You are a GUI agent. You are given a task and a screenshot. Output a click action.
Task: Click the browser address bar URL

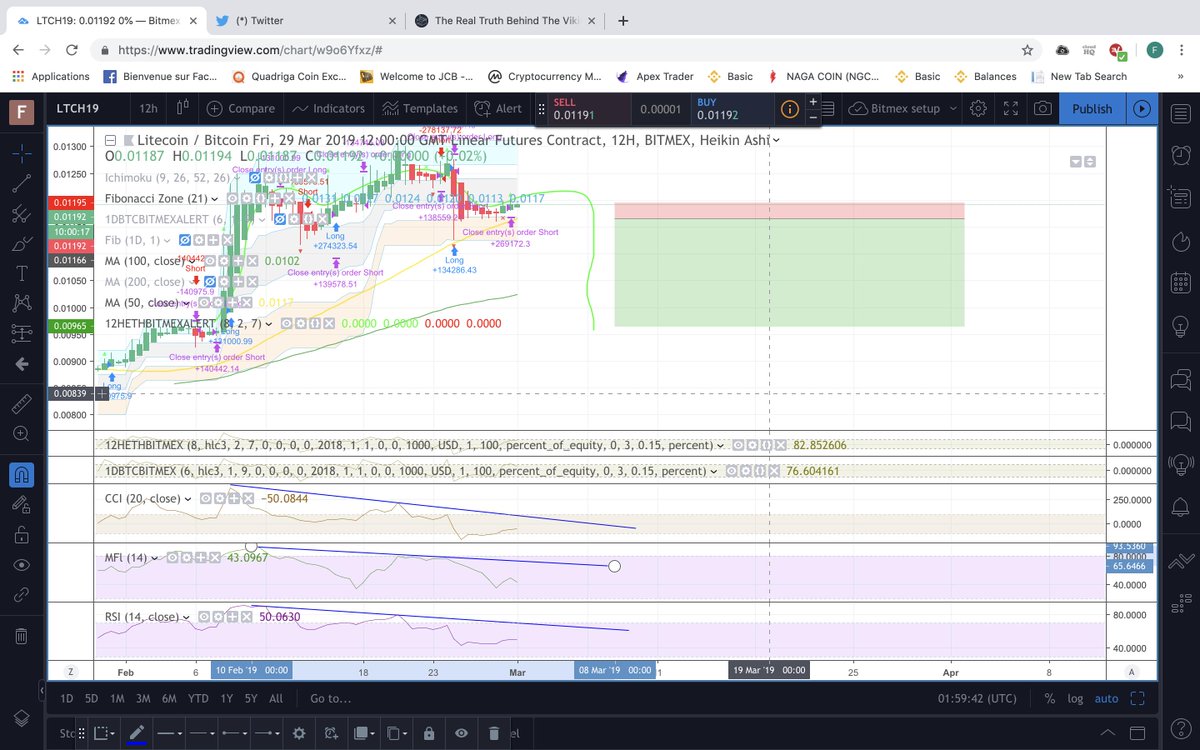(x=250, y=49)
